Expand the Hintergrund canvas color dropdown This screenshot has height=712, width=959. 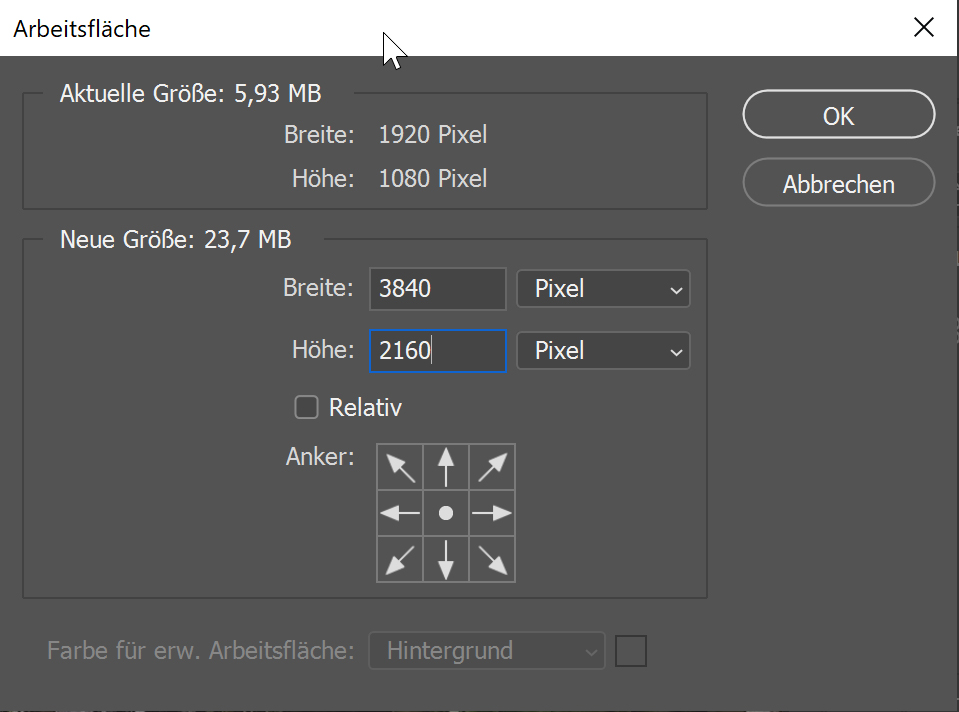point(487,651)
